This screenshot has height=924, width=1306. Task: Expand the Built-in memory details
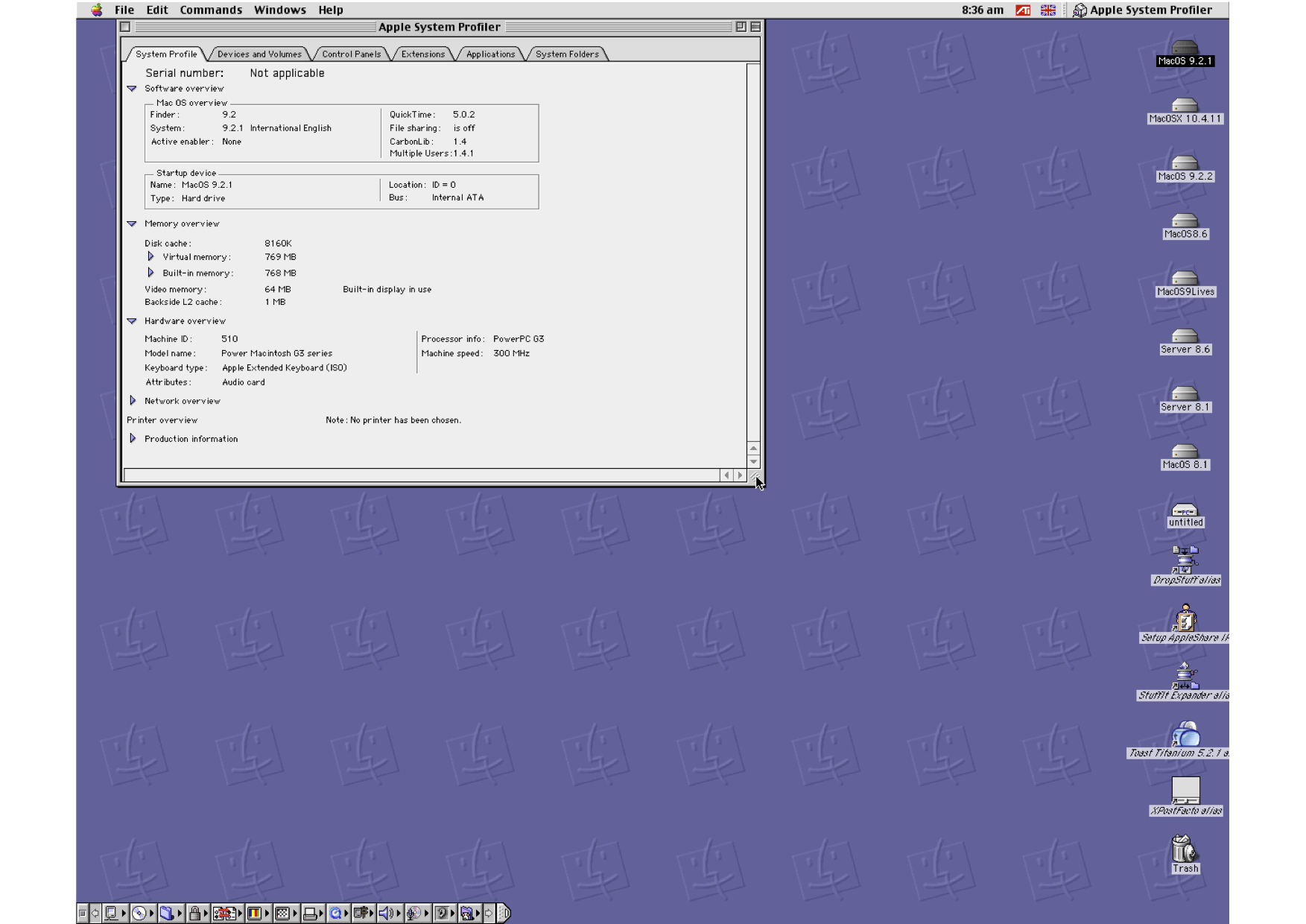coord(150,273)
